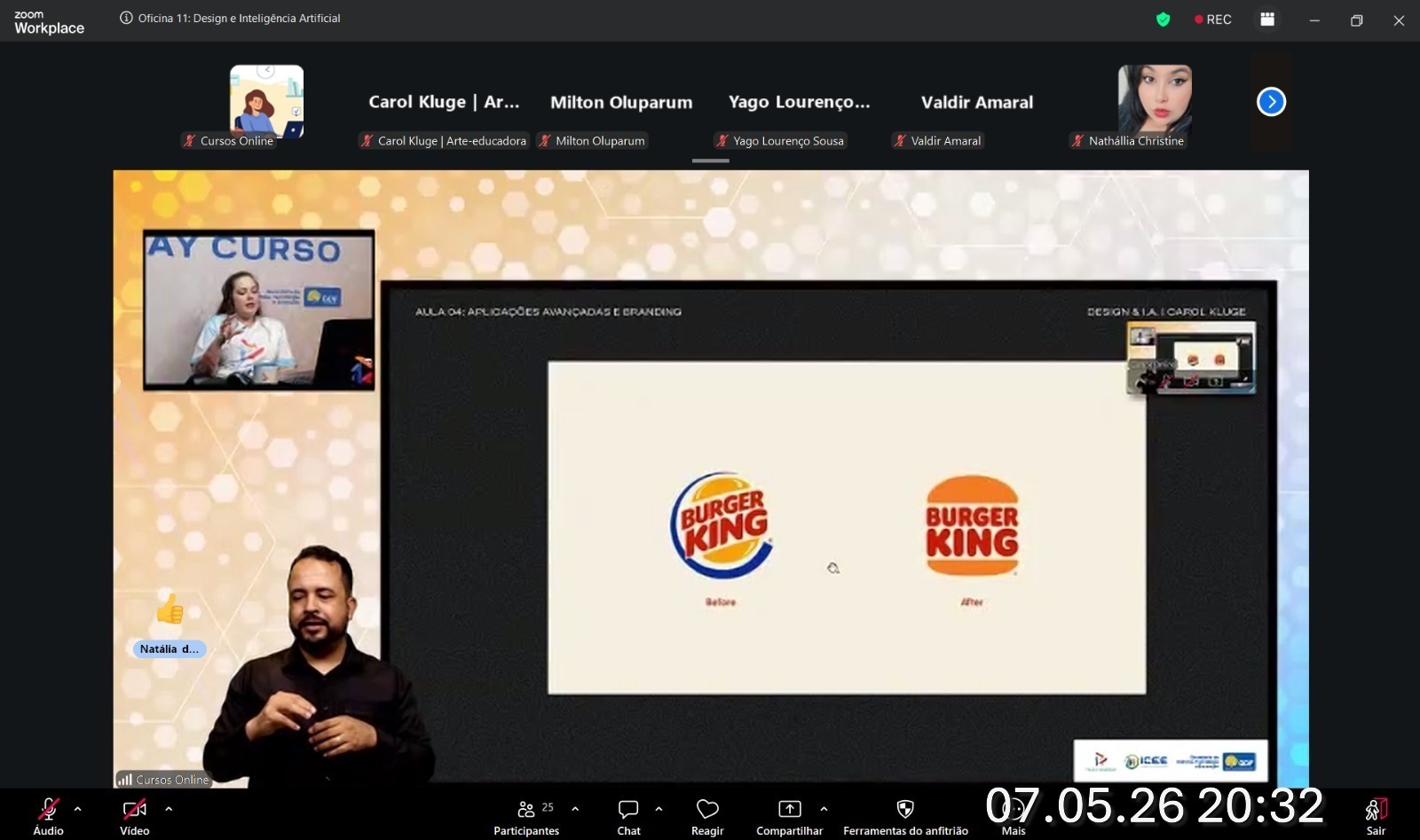The height and width of the screenshot is (840, 1420).
Task: Expand audio options arrow next to Áudio
Action: (x=78, y=809)
